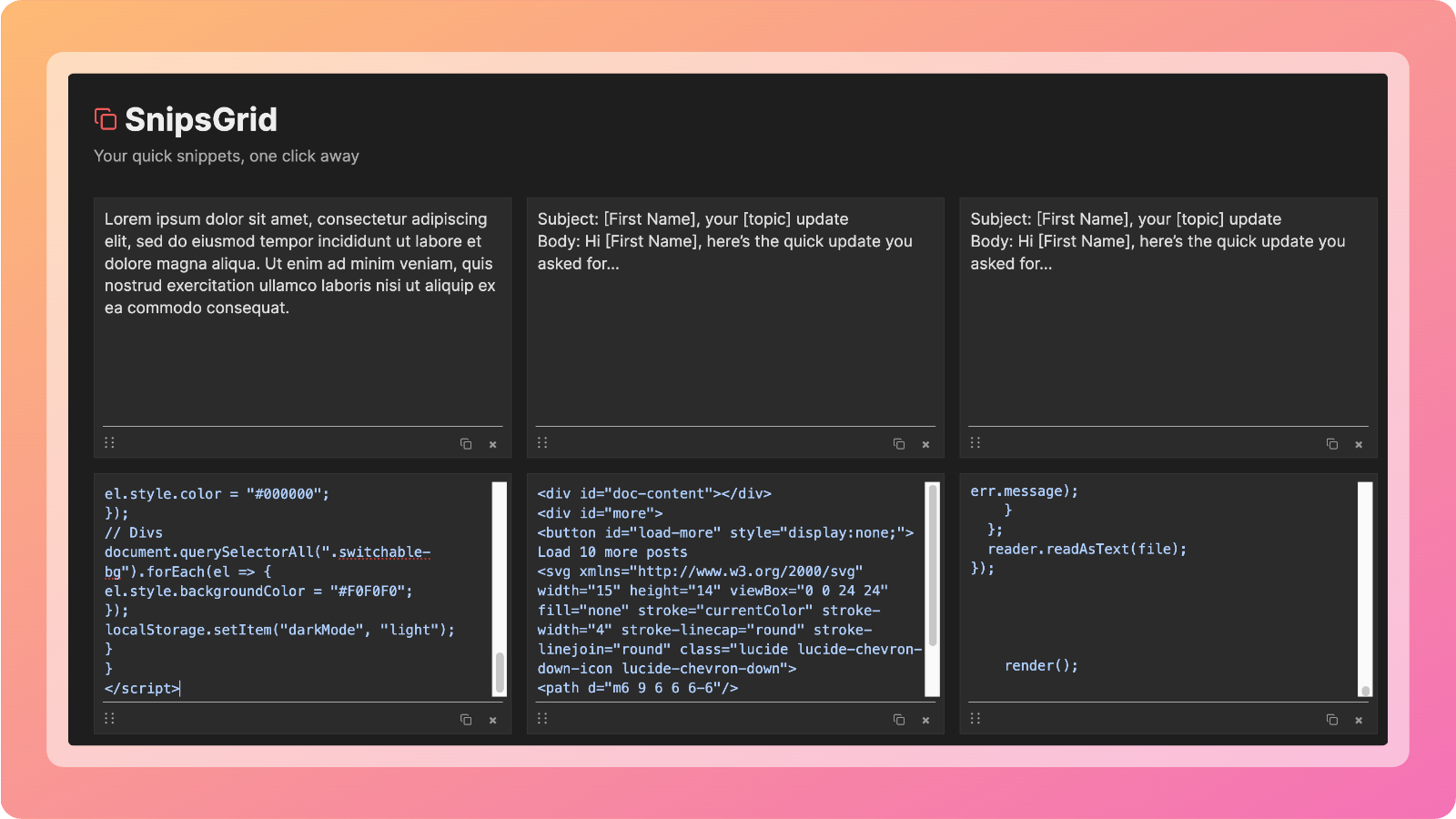Copy the file reader snippet
The height and width of the screenshot is (819, 1456).
[x=1331, y=719]
